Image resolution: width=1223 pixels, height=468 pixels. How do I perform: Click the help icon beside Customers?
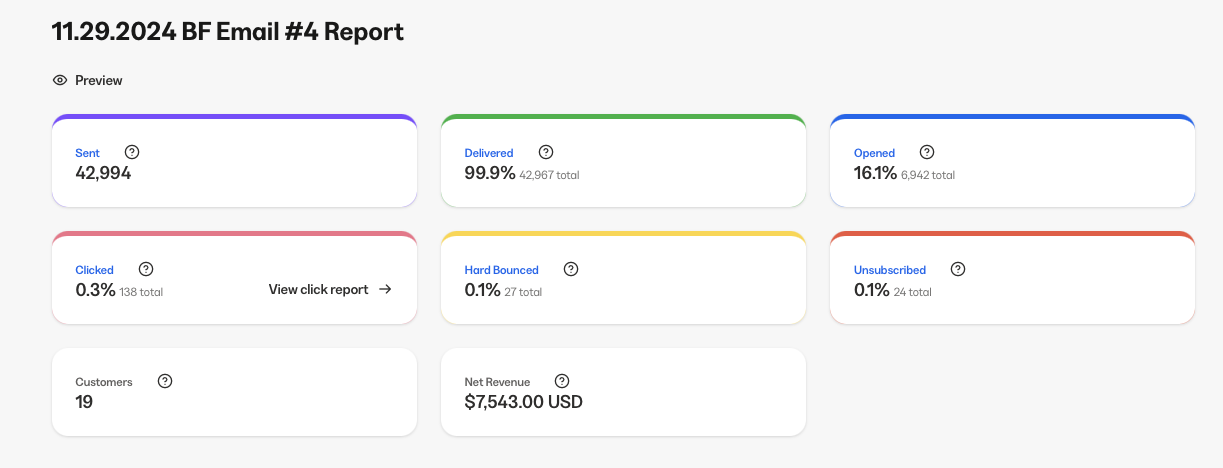pos(165,381)
